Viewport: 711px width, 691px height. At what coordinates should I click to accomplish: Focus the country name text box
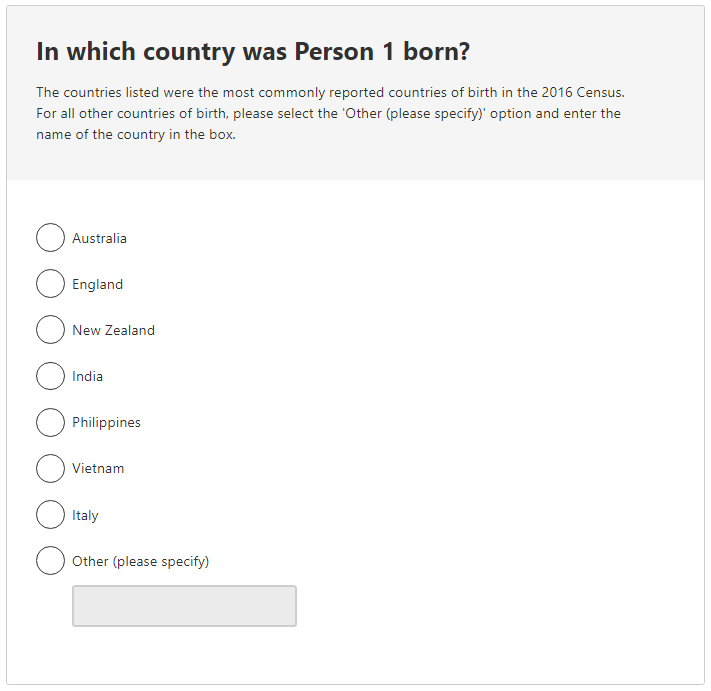184,606
